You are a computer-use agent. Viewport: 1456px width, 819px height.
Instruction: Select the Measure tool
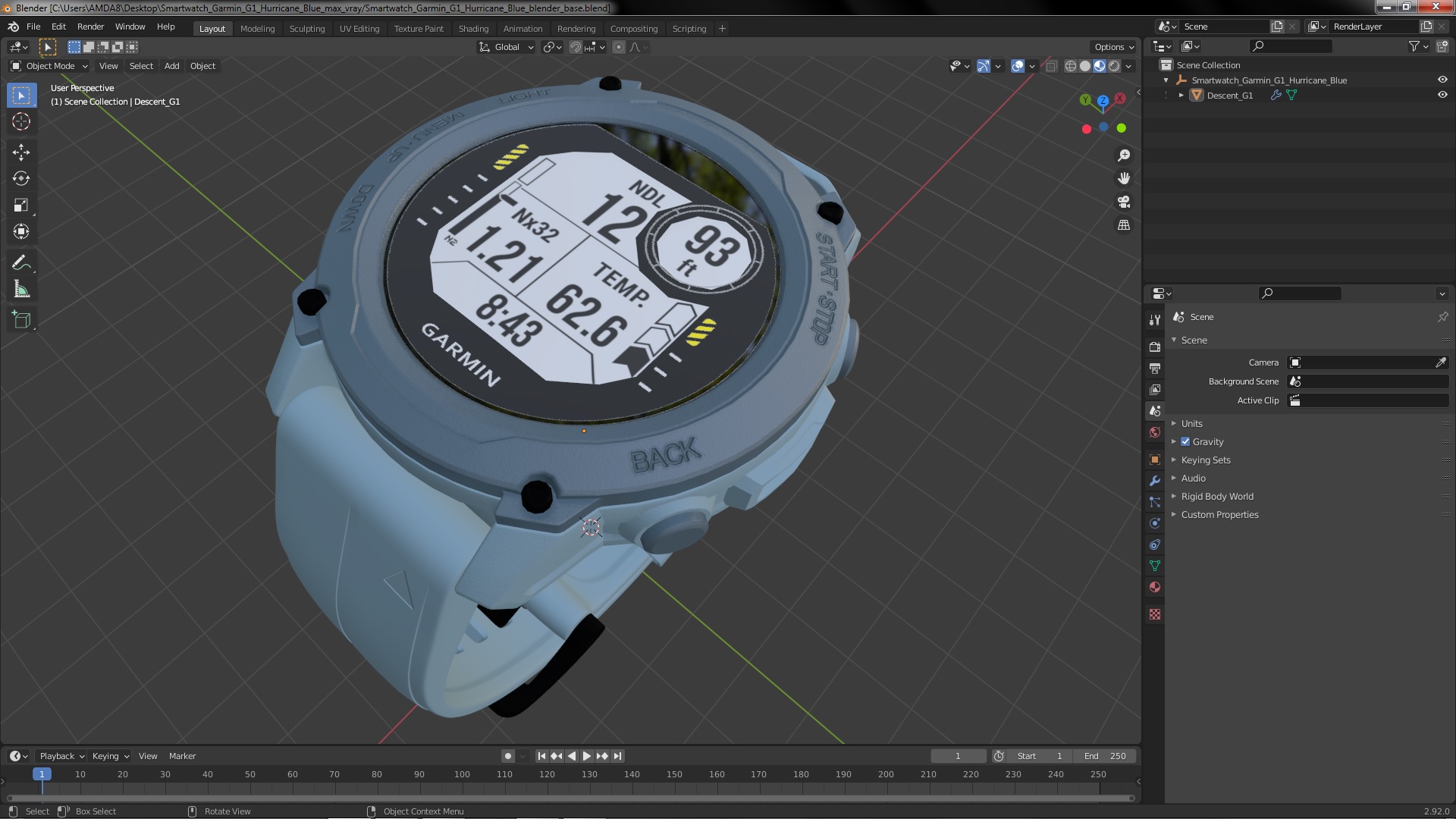21,290
